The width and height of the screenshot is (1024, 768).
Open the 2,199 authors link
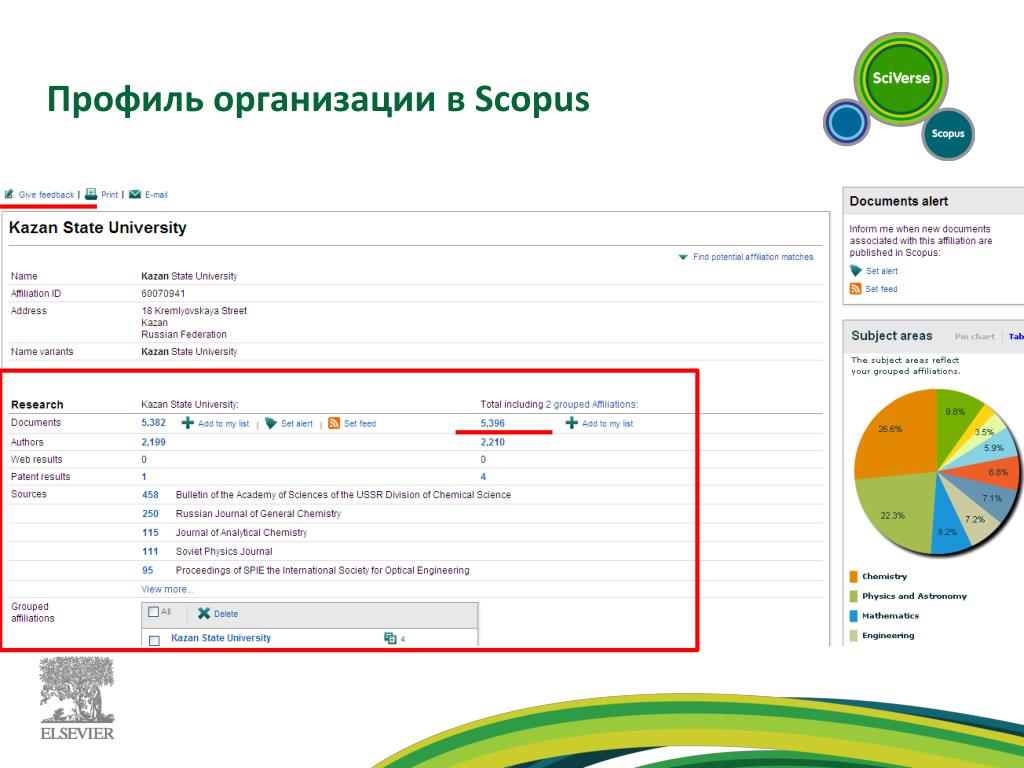(153, 442)
